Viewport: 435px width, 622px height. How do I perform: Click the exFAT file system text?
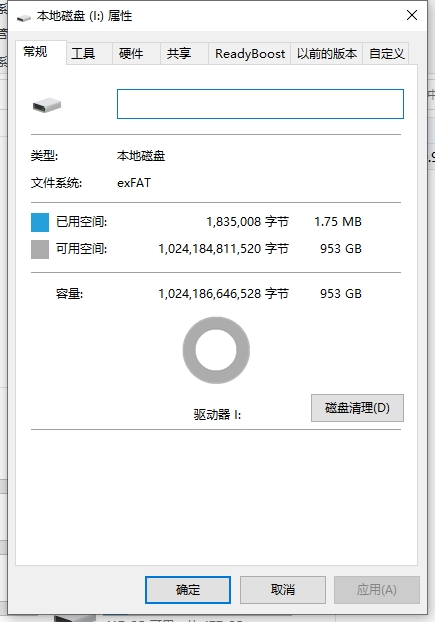pyautogui.click(x=134, y=183)
